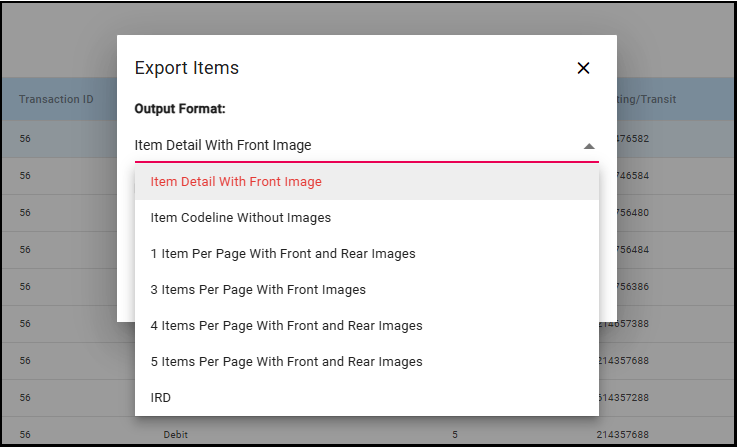The image size is (737, 447).
Task: Close the Export Items dialog
Action: (583, 68)
